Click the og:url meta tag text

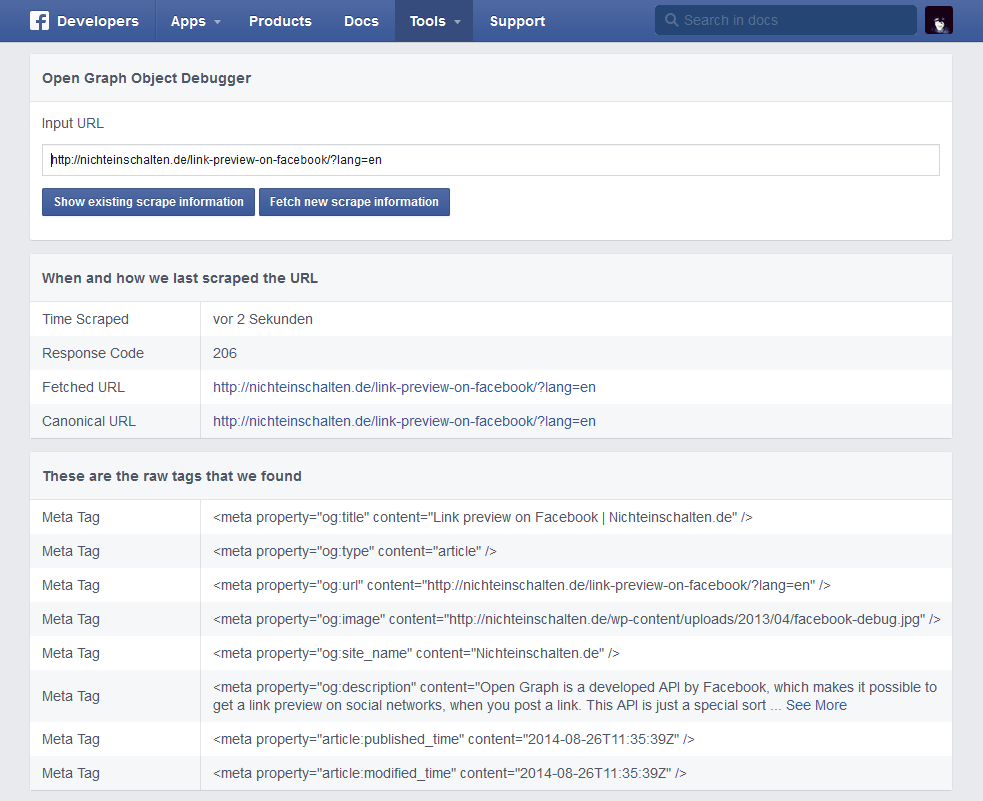point(522,585)
